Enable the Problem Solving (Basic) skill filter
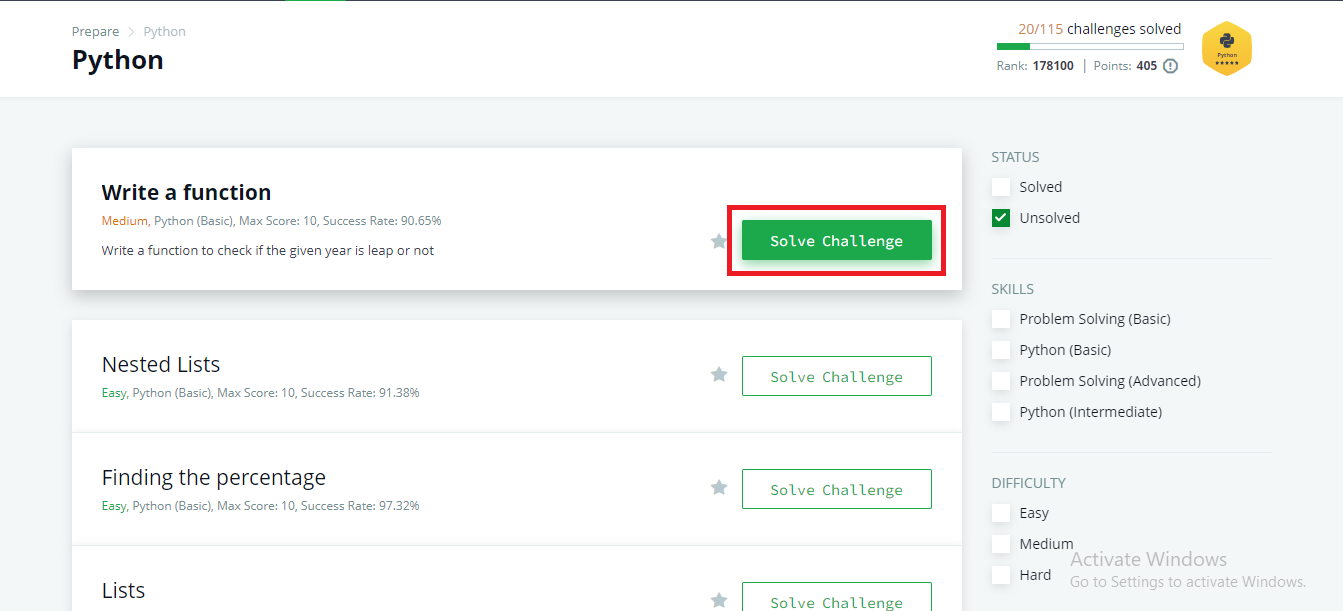Image resolution: width=1343 pixels, height=611 pixels. 1001,319
